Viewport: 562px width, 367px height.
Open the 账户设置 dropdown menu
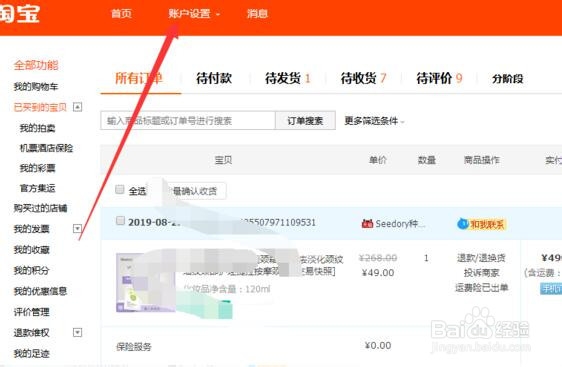(x=194, y=14)
